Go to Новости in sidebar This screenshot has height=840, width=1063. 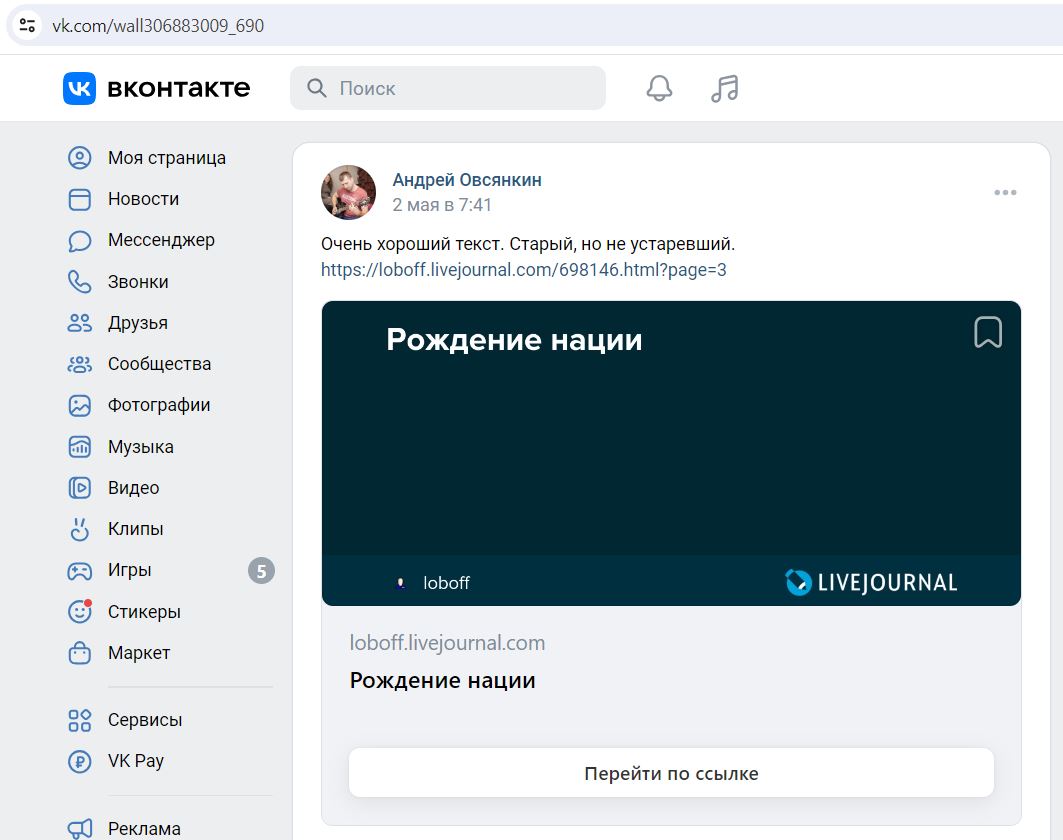point(143,199)
